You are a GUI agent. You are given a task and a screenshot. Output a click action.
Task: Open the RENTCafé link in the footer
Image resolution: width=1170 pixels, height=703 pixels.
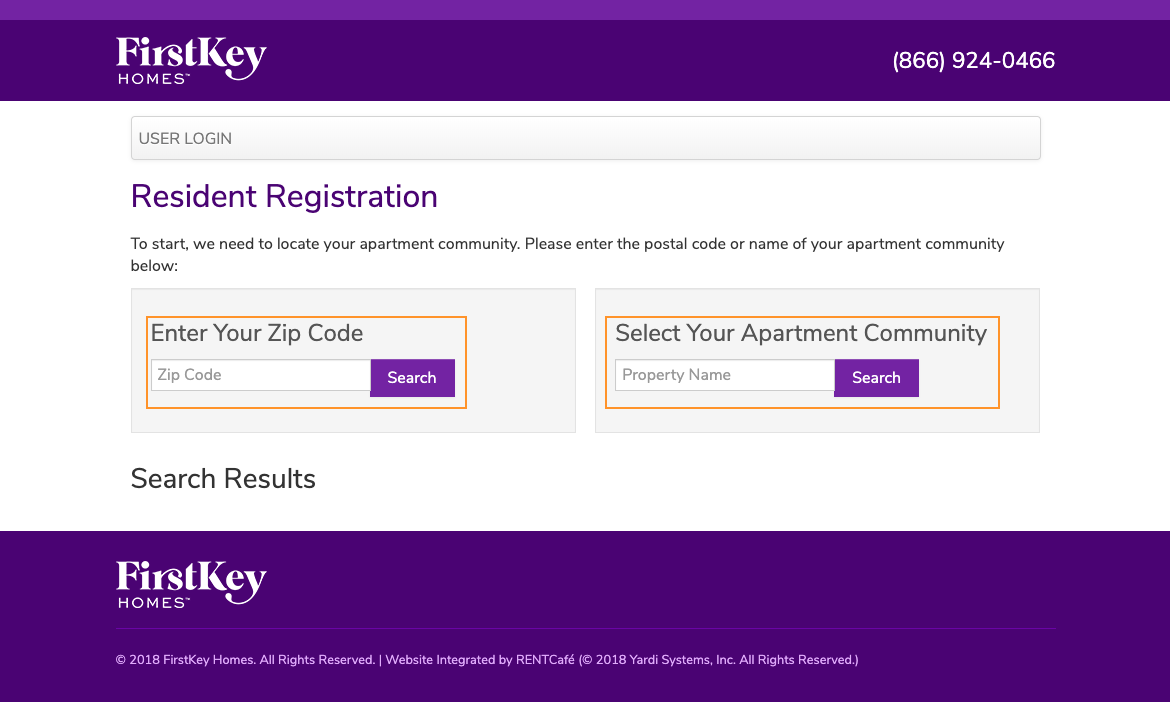547,660
